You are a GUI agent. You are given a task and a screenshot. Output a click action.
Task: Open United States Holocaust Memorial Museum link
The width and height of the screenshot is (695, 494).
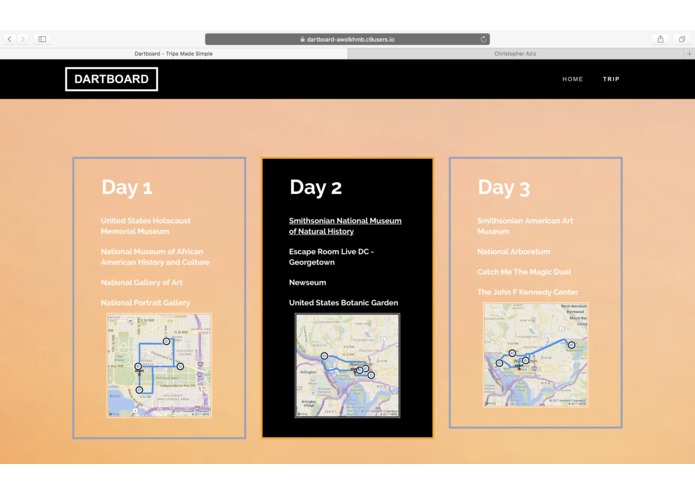145,226
